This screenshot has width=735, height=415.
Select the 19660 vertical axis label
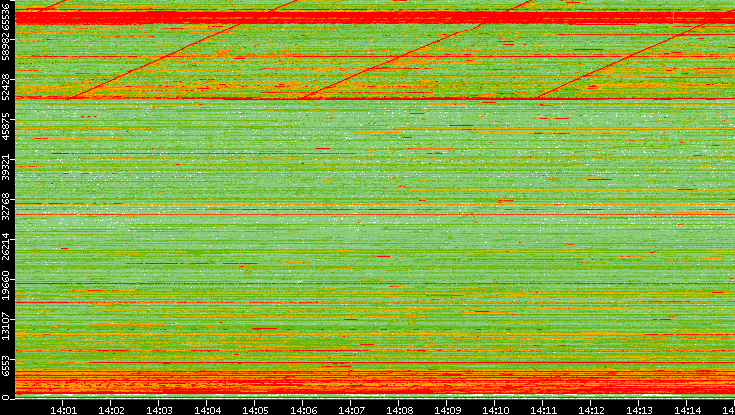[5, 284]
